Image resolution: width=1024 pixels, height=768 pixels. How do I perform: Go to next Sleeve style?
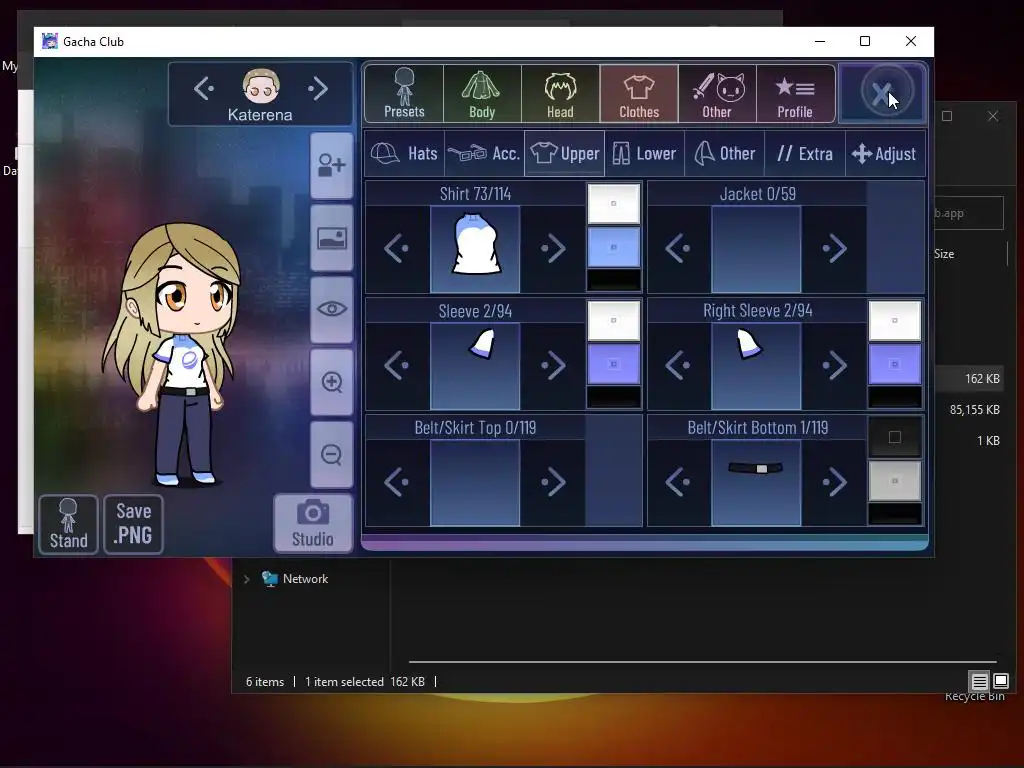pyautogui.click(x=553, y=365)
